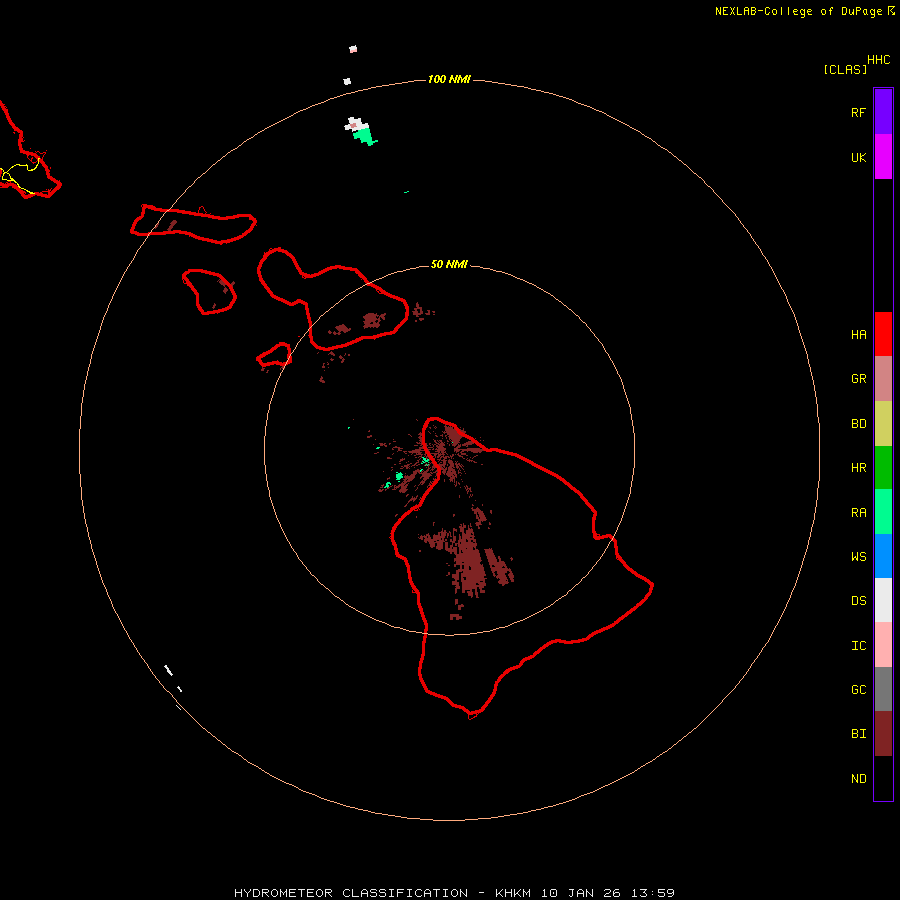Click the KHKM station identifier in caption
Image resolution: width=900 pixels, height=900 pixels.
[513, 893]
